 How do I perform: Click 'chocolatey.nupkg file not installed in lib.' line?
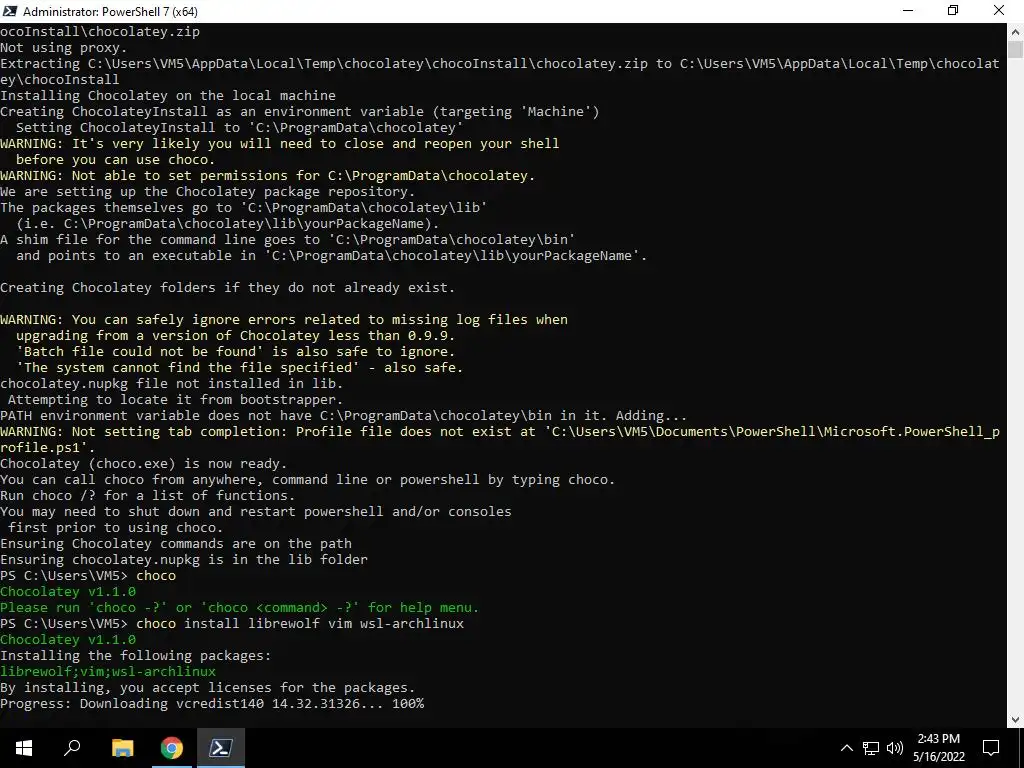pos(172,383)
